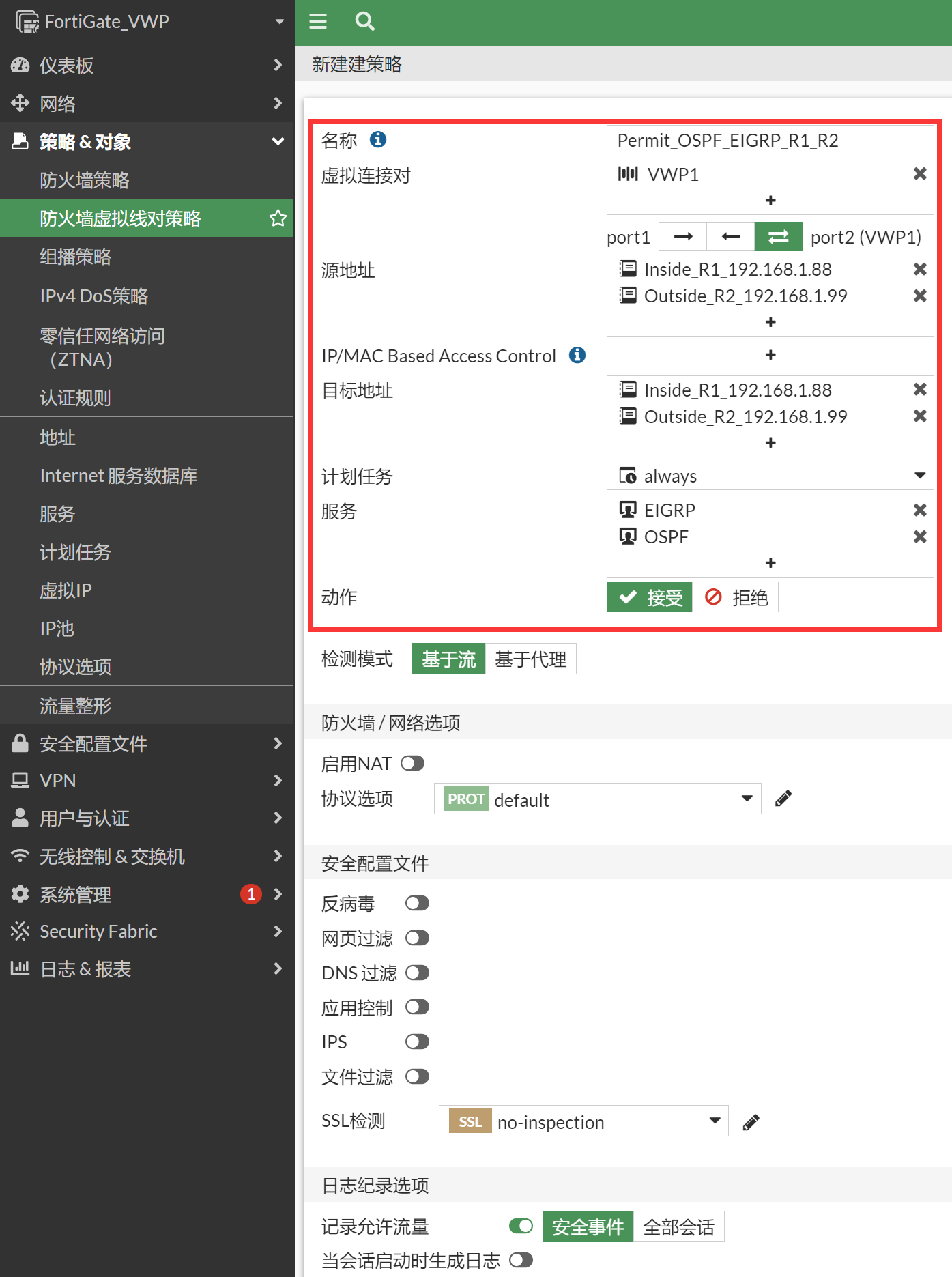Toggle the hamburger menu icon

point(318,22)
